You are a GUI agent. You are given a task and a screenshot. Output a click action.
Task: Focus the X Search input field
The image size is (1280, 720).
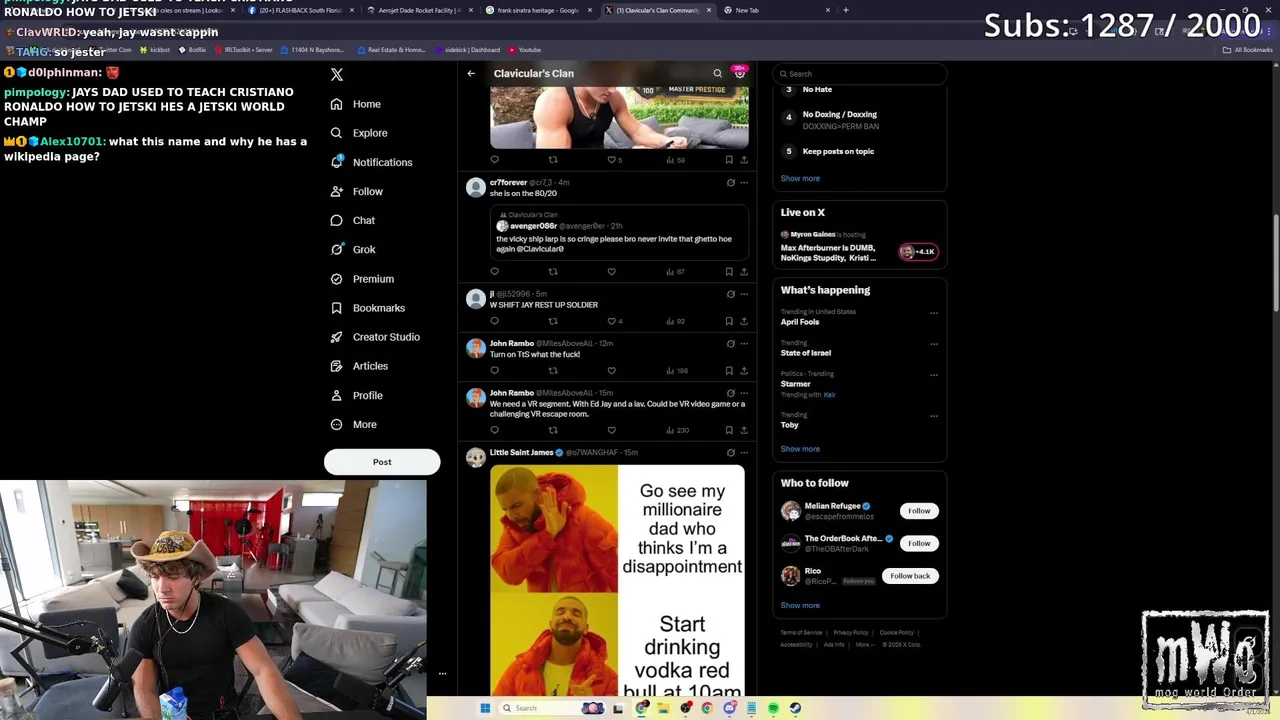tap(861, 74)
